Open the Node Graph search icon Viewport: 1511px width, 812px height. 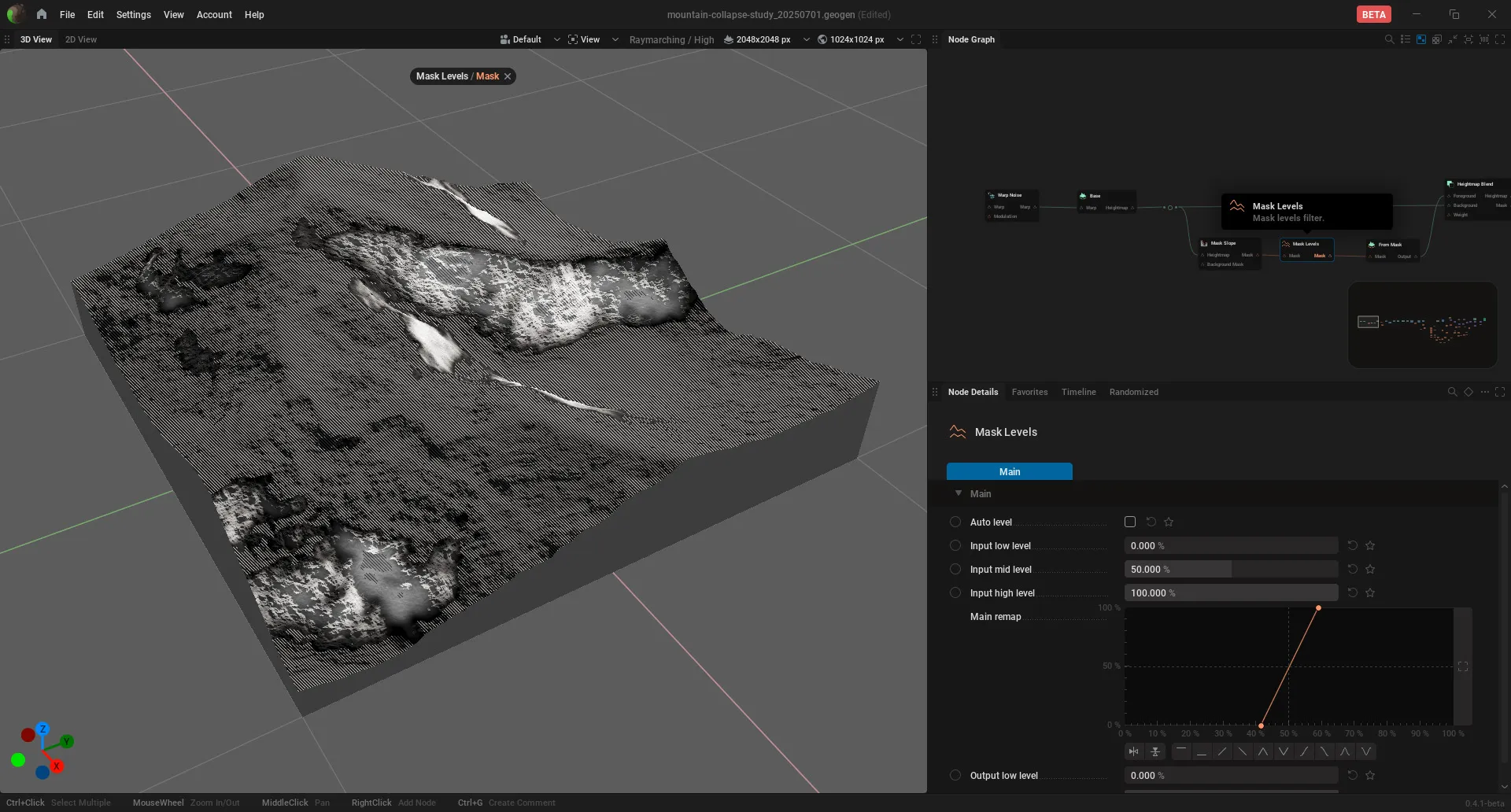(x=1389, y=39)
